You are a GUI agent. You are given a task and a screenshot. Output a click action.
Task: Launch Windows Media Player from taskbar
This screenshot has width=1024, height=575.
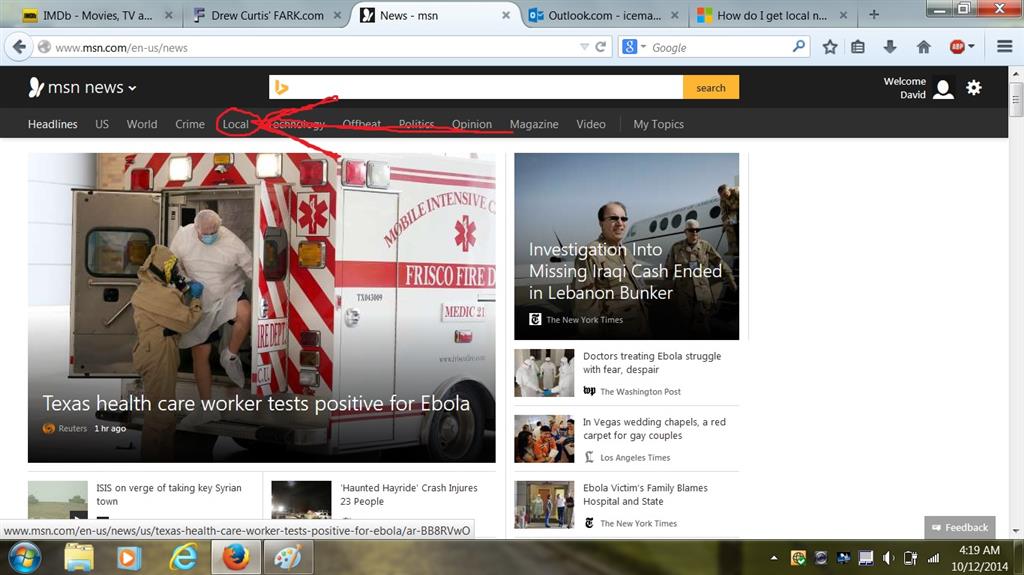click(x=129, y=557)
